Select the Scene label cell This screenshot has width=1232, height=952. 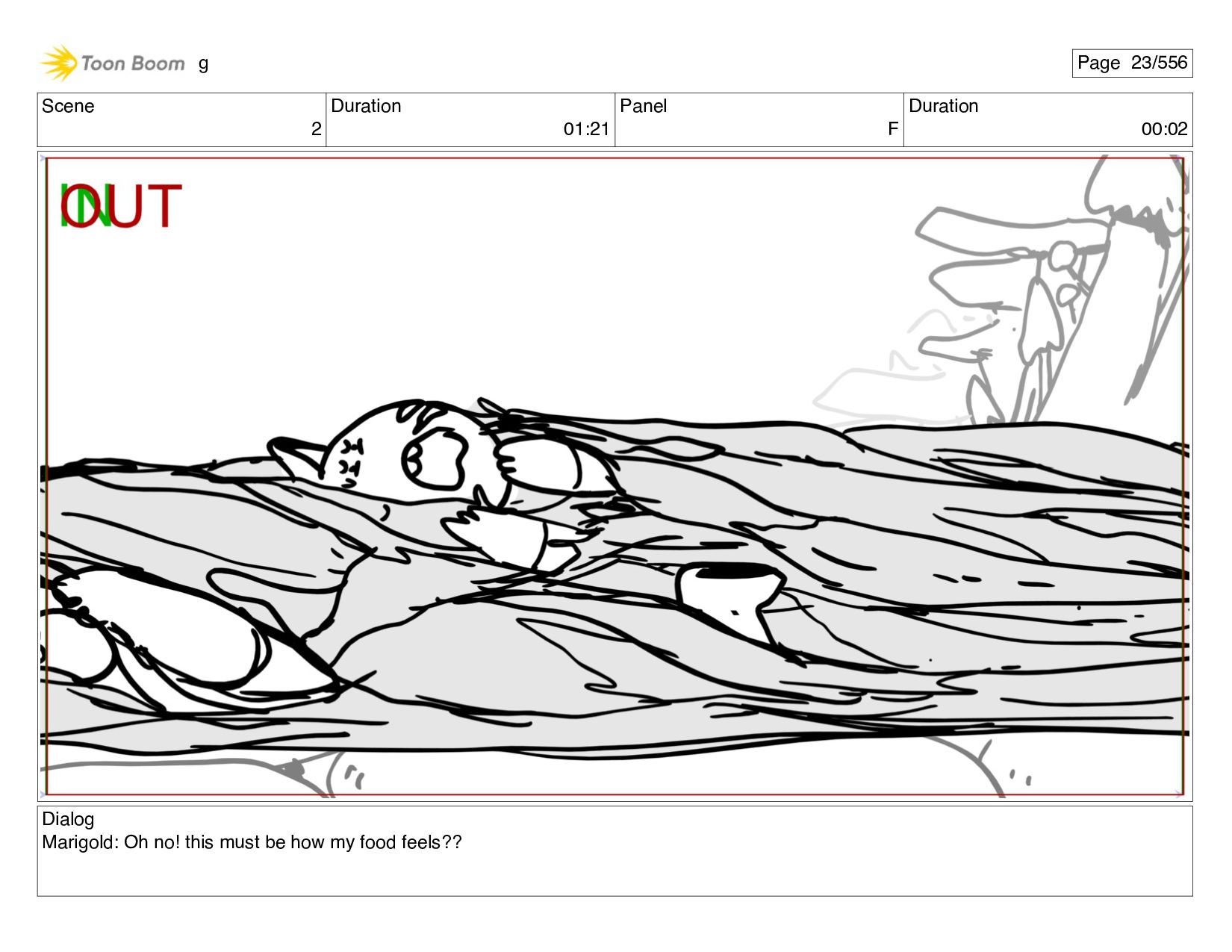181,119
